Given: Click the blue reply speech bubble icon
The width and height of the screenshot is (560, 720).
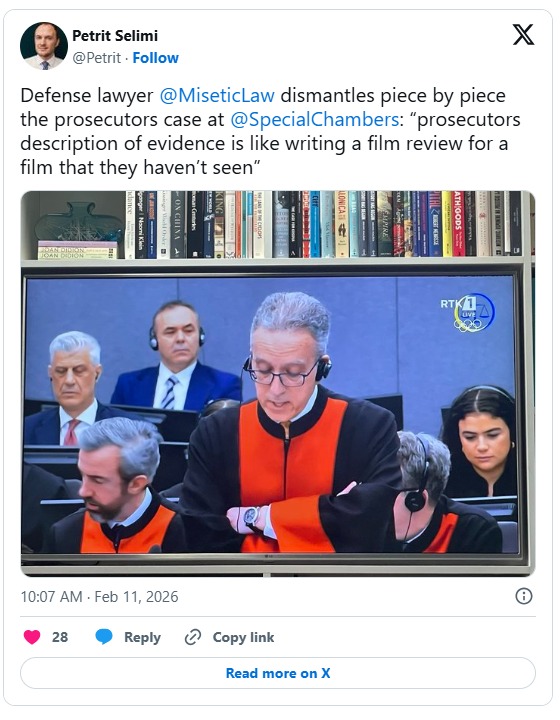Looking at the screenshot, I should click(104, 637).
